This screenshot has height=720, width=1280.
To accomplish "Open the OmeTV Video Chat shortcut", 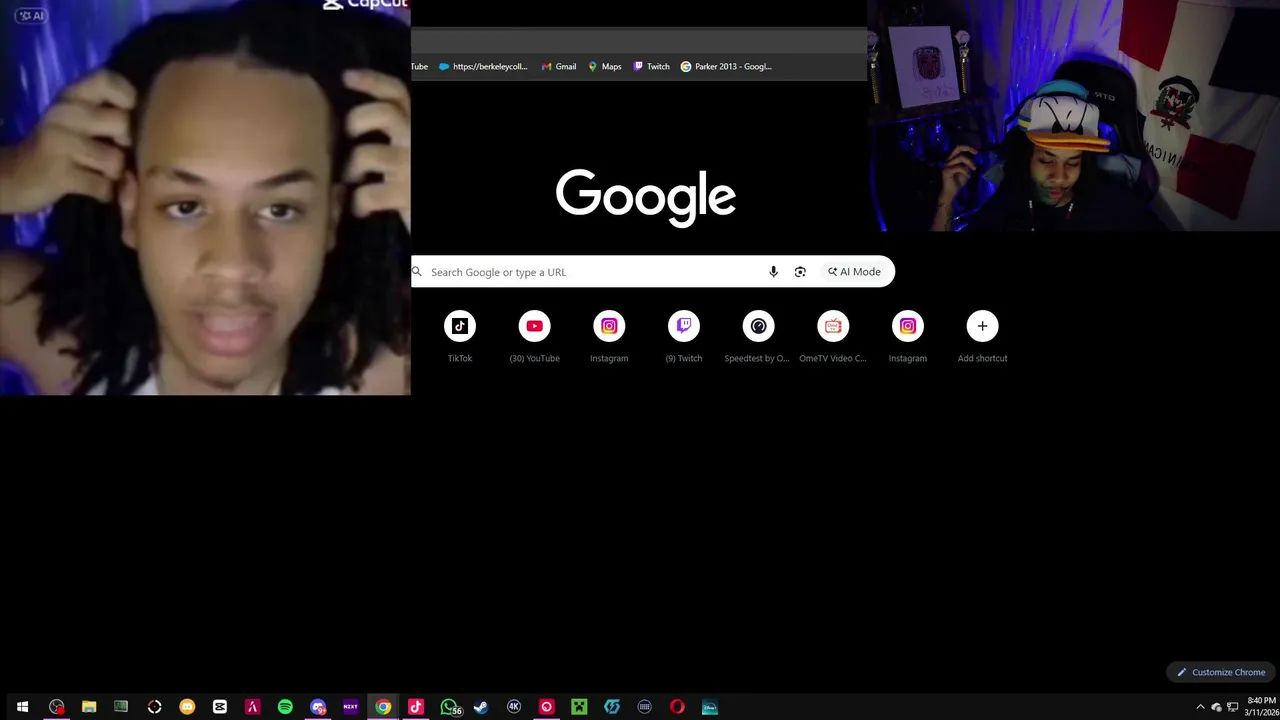I will tap(833, 337).
